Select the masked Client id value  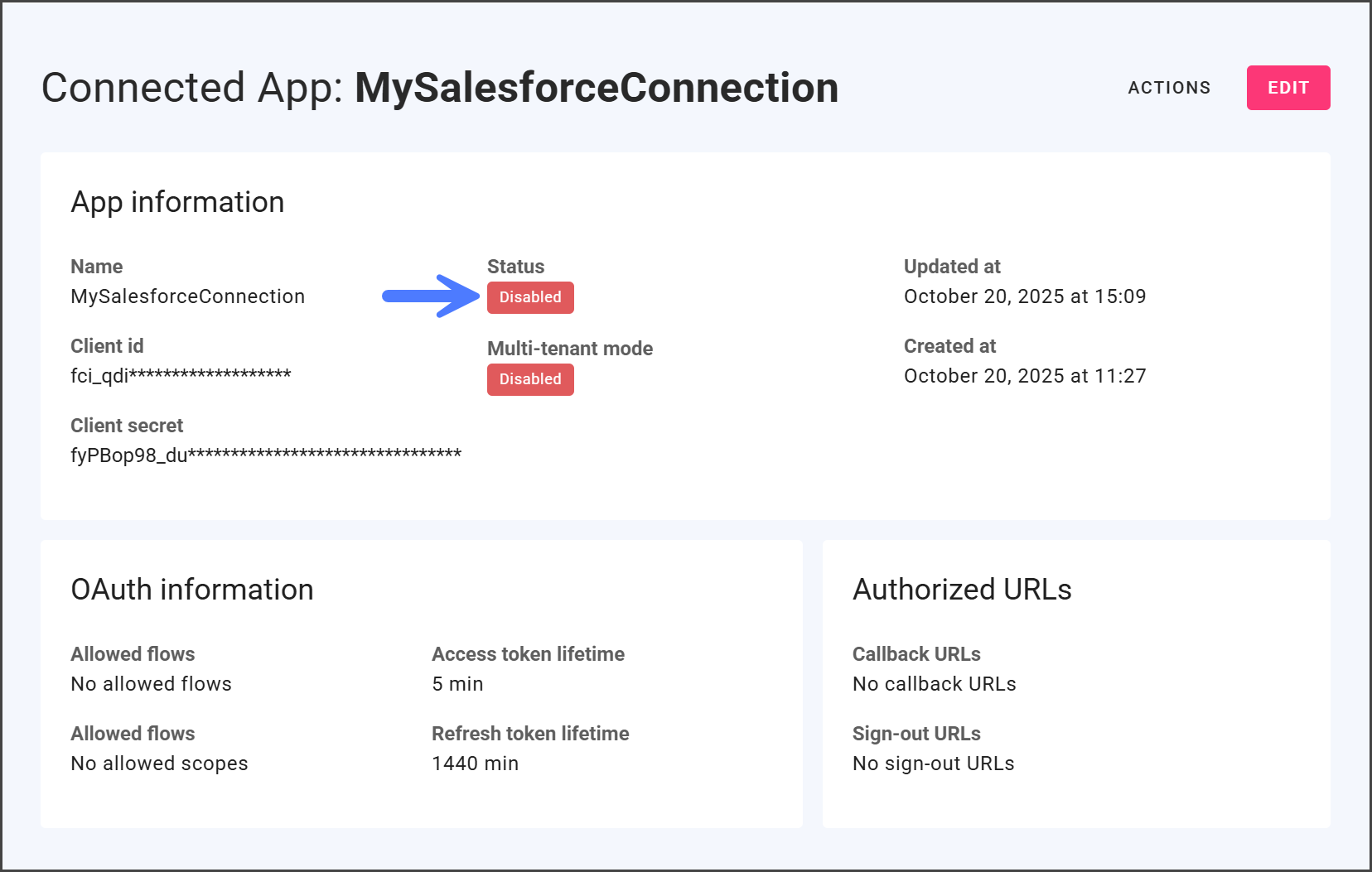click(181, 376)
